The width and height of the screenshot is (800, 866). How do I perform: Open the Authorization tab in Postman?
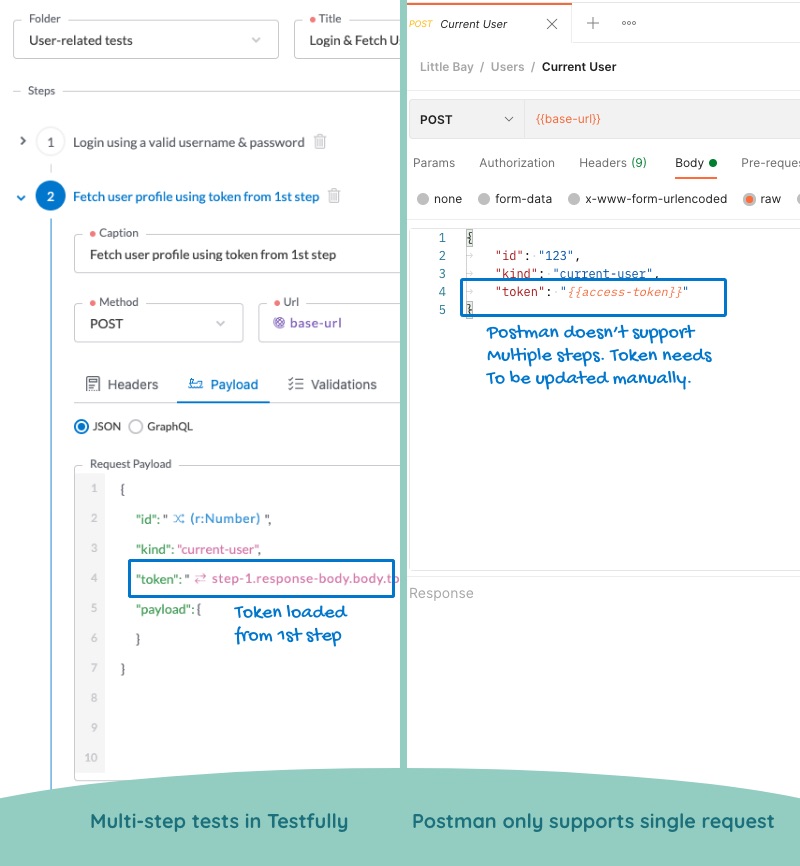(x=517, y=163)
